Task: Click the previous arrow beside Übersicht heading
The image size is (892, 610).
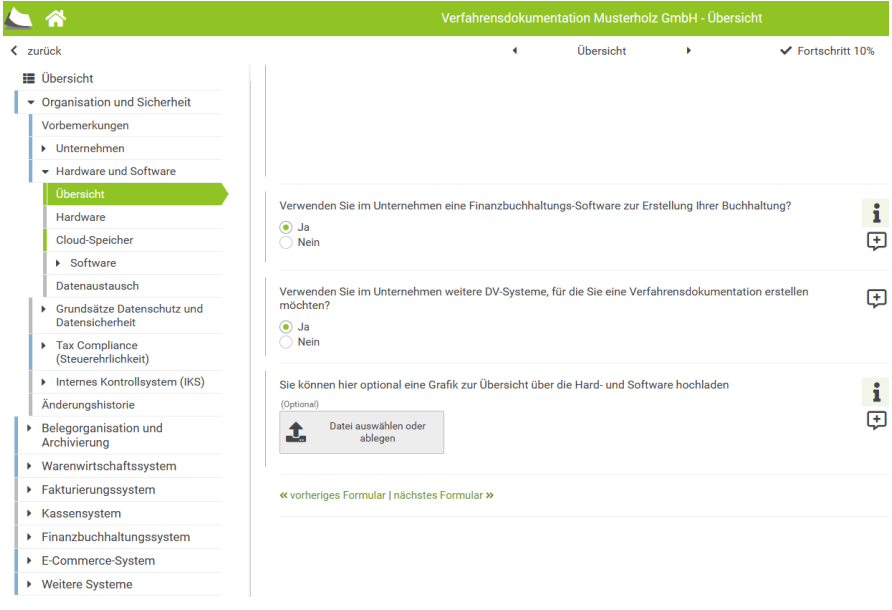Action: [515, 51]
